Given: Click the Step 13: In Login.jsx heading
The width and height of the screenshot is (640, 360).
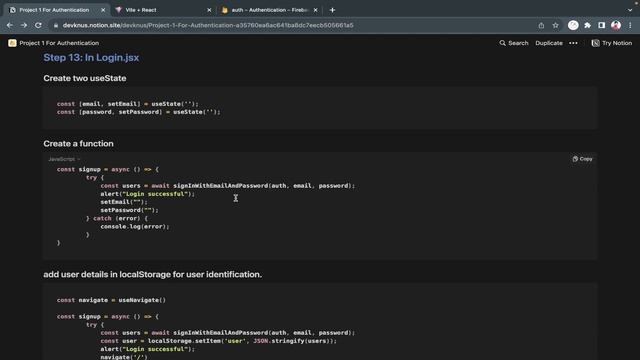Looking at the screenshot, I should coord(91,58).
